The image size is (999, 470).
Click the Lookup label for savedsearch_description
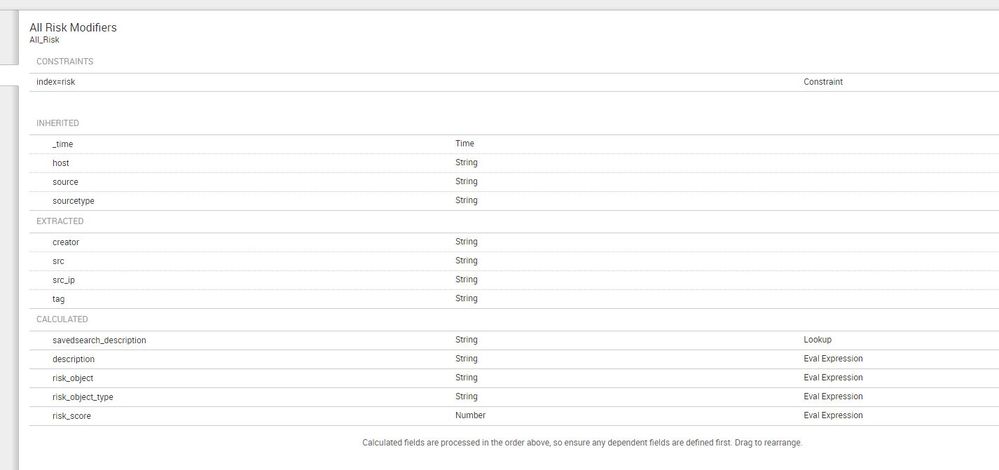click(x=818, y=340)
